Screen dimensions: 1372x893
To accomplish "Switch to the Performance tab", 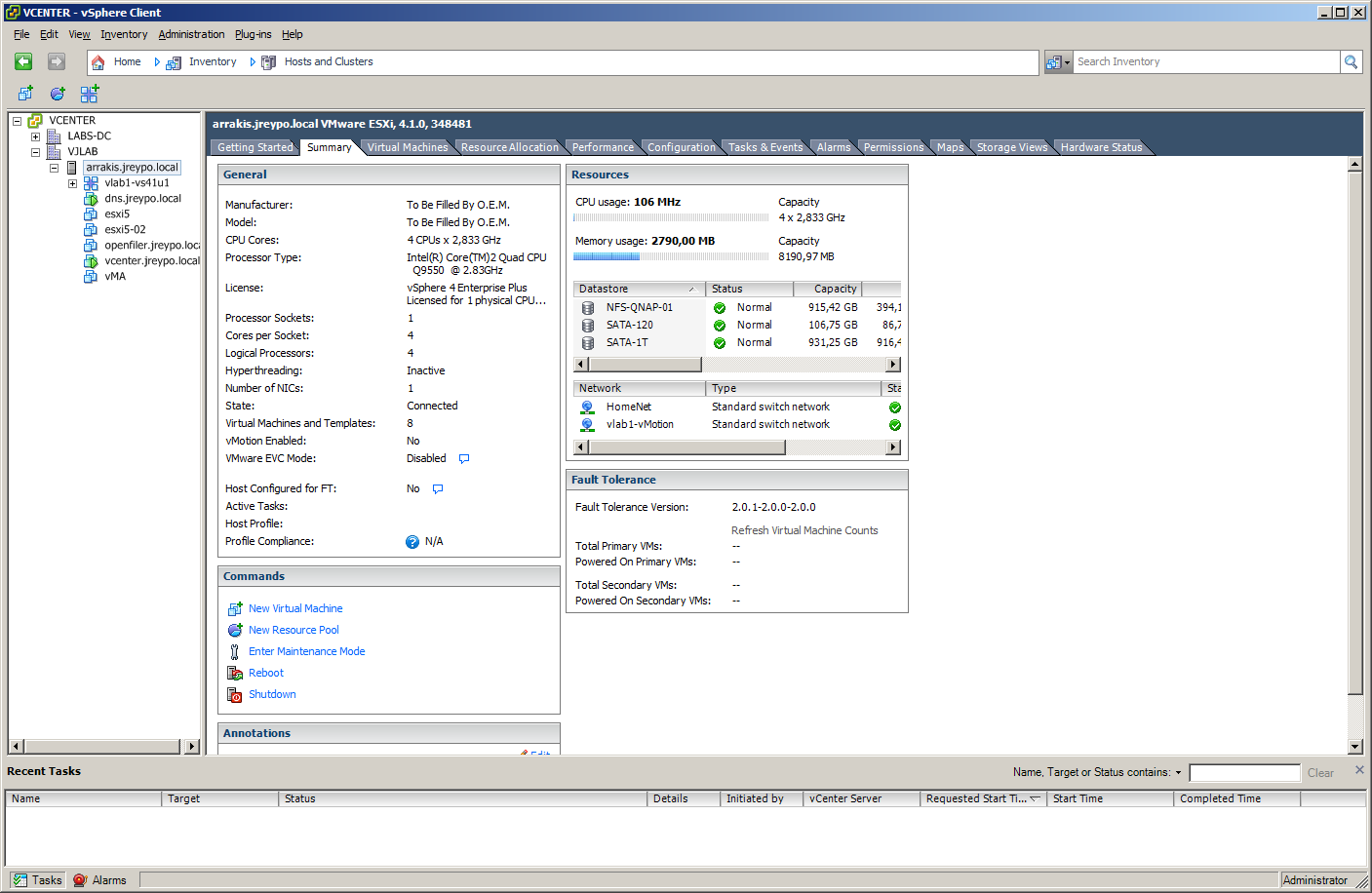I will (x=602, y=147).
